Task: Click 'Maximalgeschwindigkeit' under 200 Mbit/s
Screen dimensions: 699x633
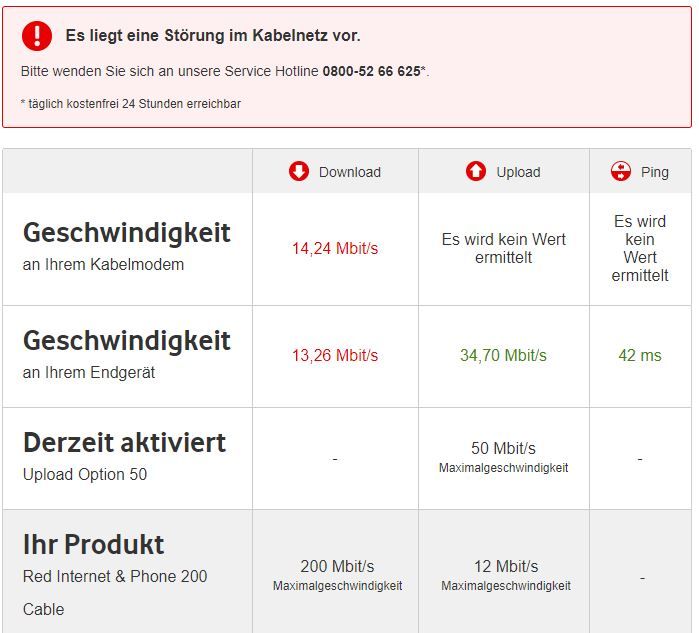Action: click(x=337, y=586)
